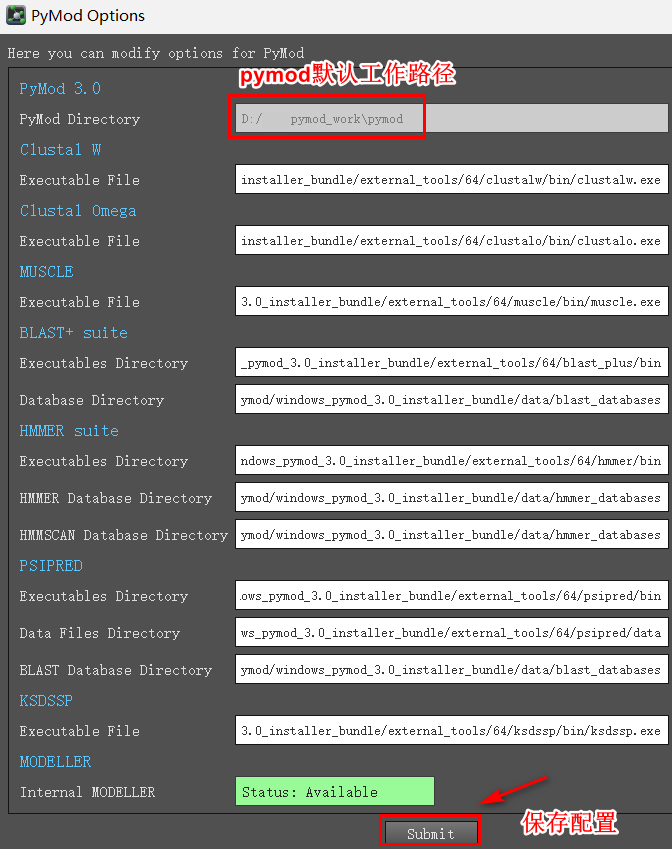Click the PyMod app icon in title bar
Screen dimensions: 672x849
tap(16, 15)
